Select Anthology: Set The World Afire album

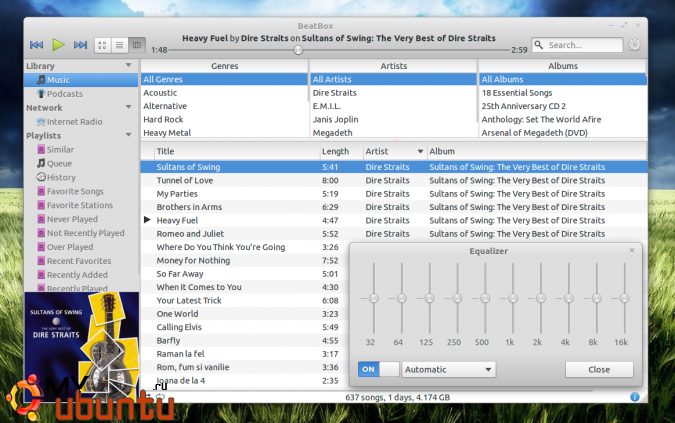point(563,120)
